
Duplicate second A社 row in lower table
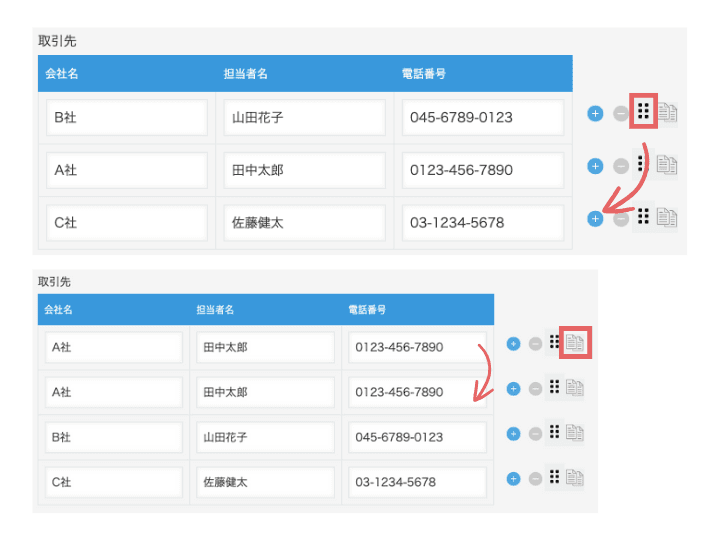[575, 388]
